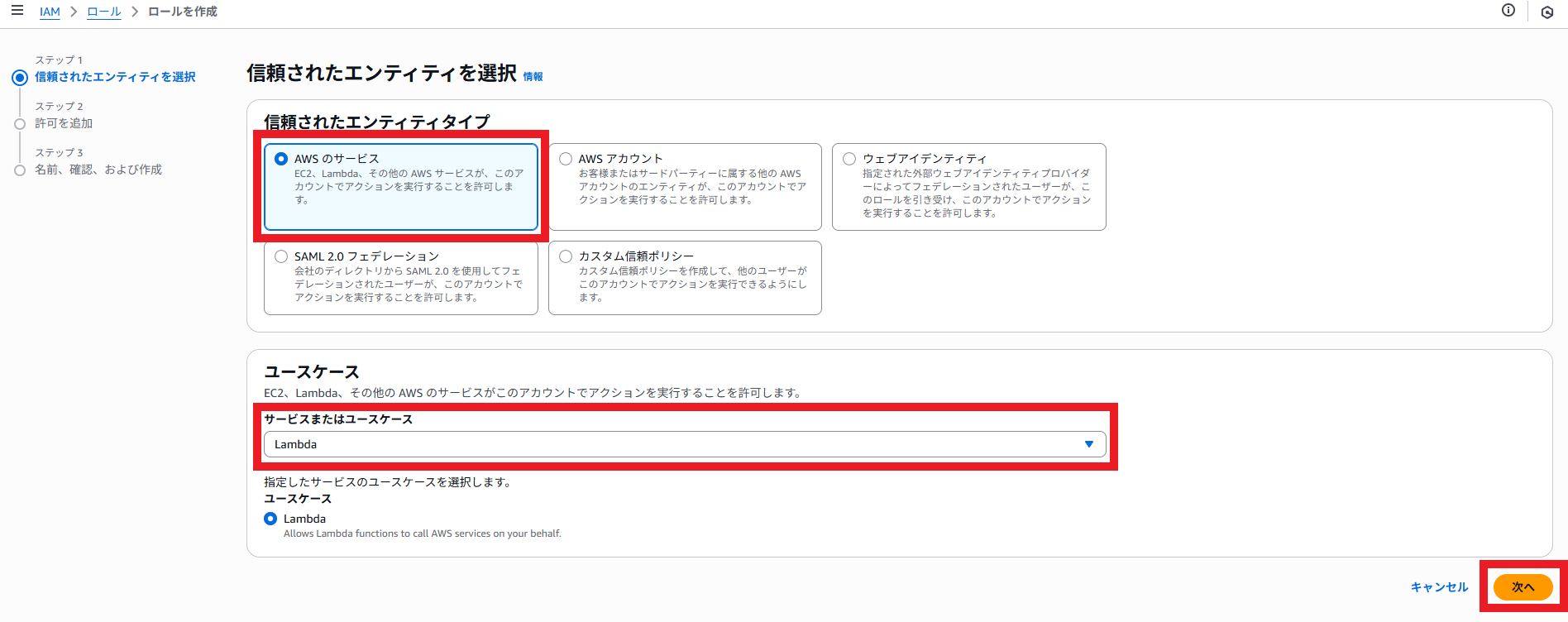Open the hamburger navigation menu
Viewport: 1568px width, 622px height.
point(17,11)
